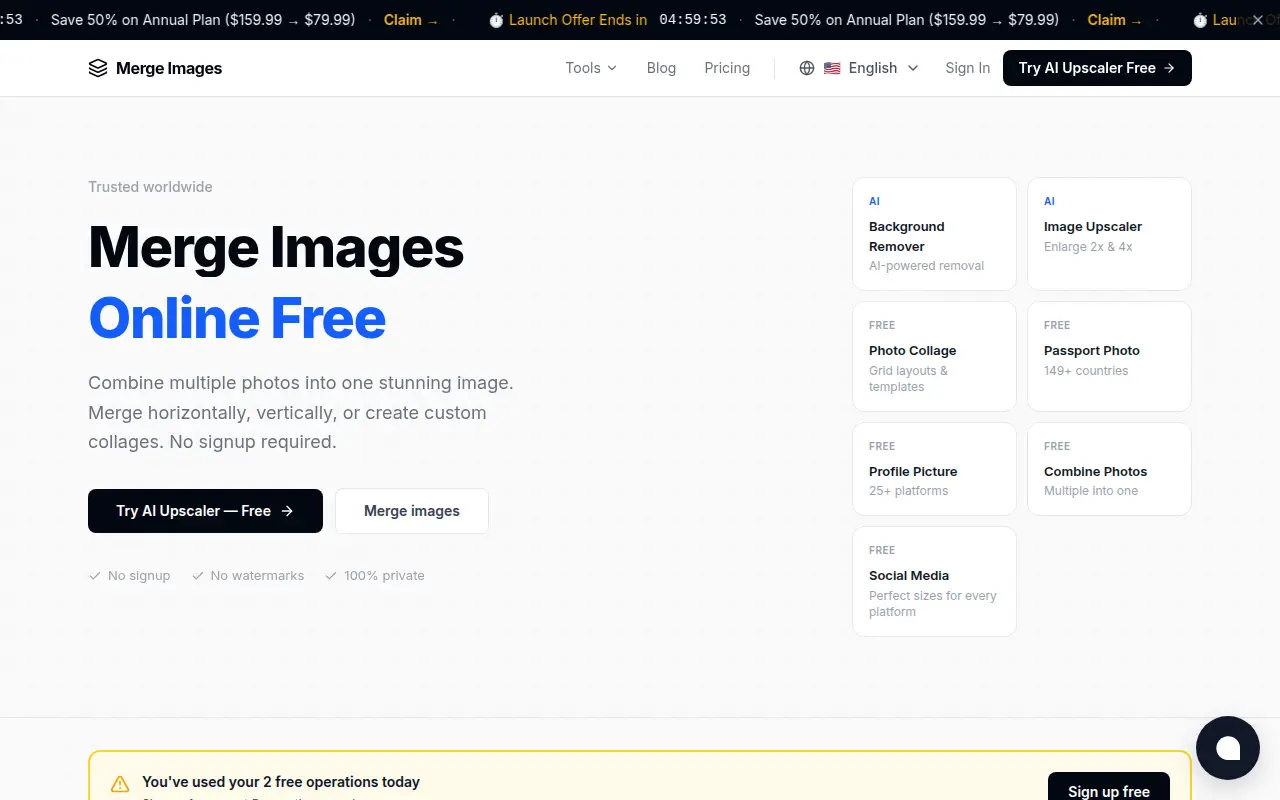Click the second Claim offer link

pyautogui.click(x=1115, y=20)
